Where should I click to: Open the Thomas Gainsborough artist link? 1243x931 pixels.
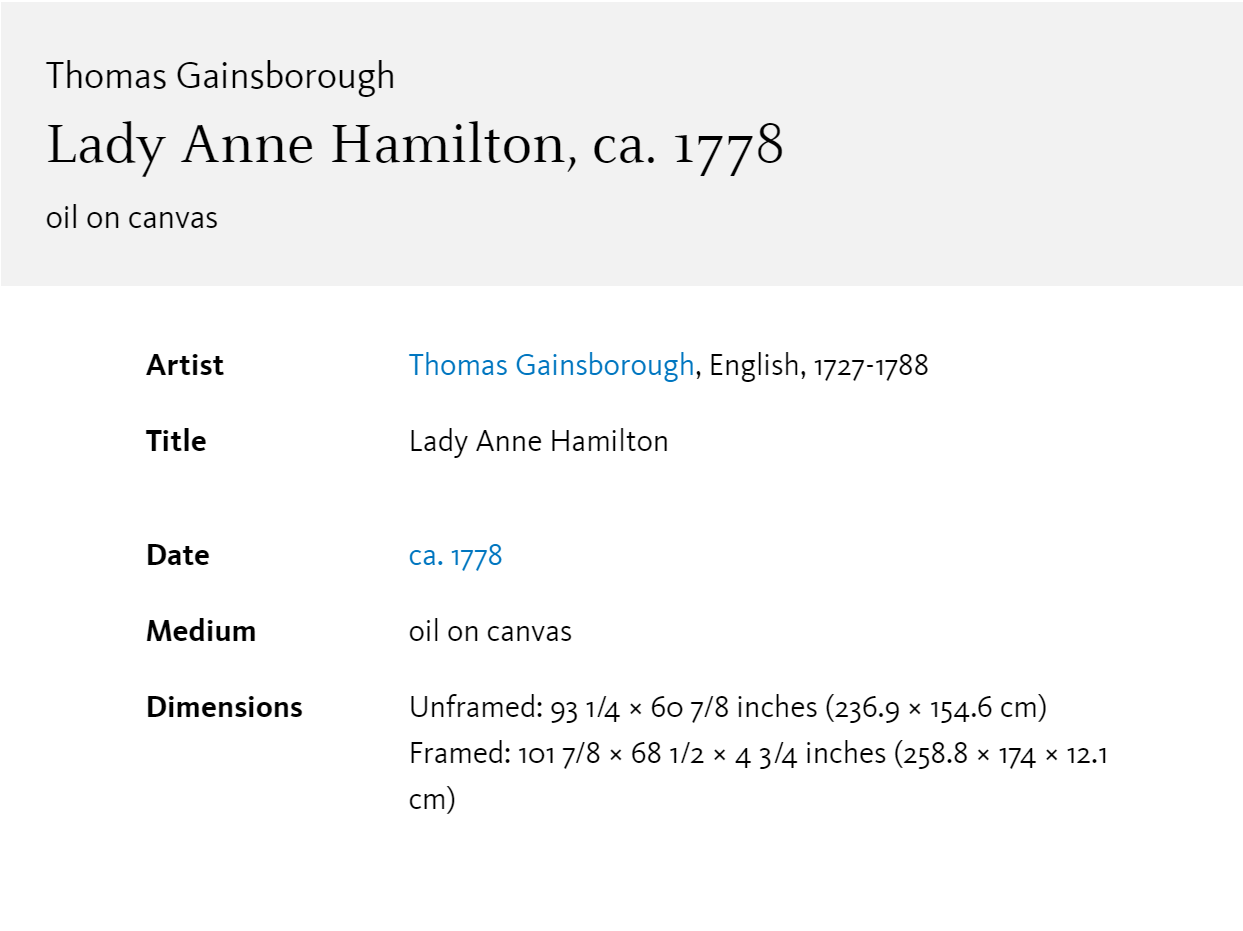[551, 365]
